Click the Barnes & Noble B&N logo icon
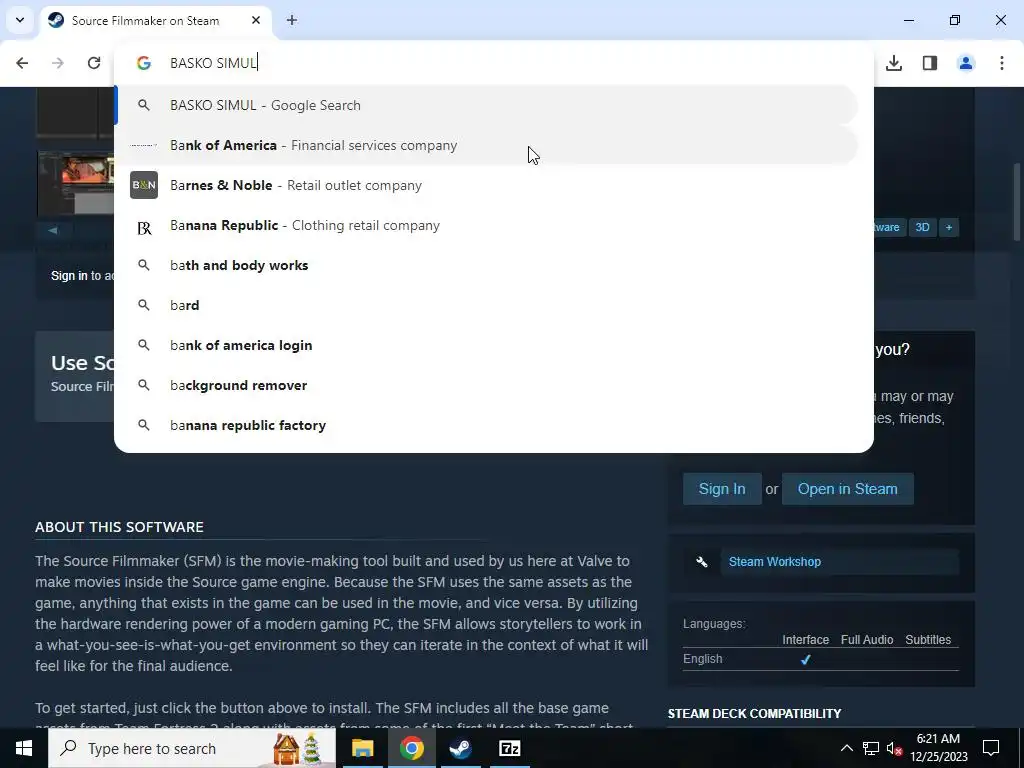The width and height of the screenshot is (1024, 768). pyautogui.click(x=144, y=185)
